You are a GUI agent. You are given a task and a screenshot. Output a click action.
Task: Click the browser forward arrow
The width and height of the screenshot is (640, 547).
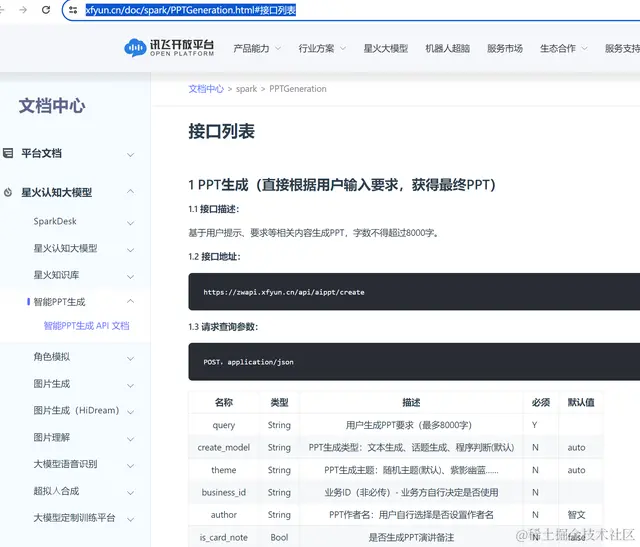point(23,10)
